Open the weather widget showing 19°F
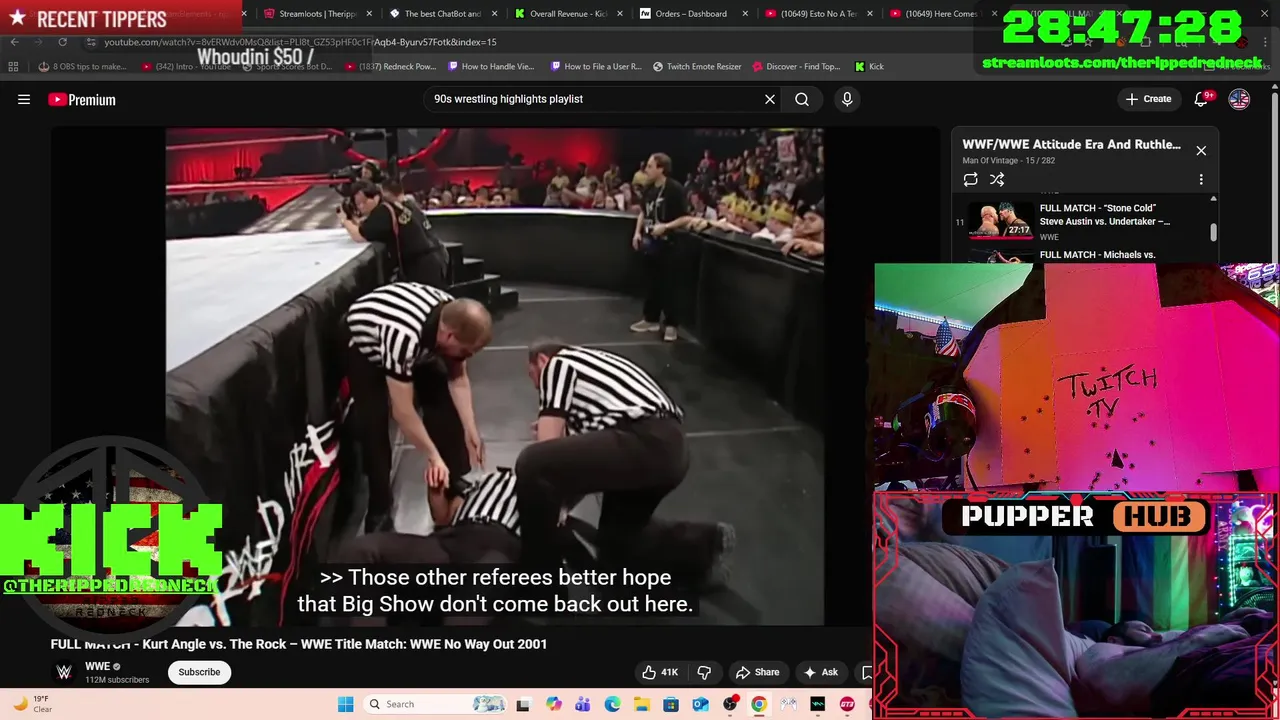The width and height of the screenshot is (1280, 720). (30, 704)
